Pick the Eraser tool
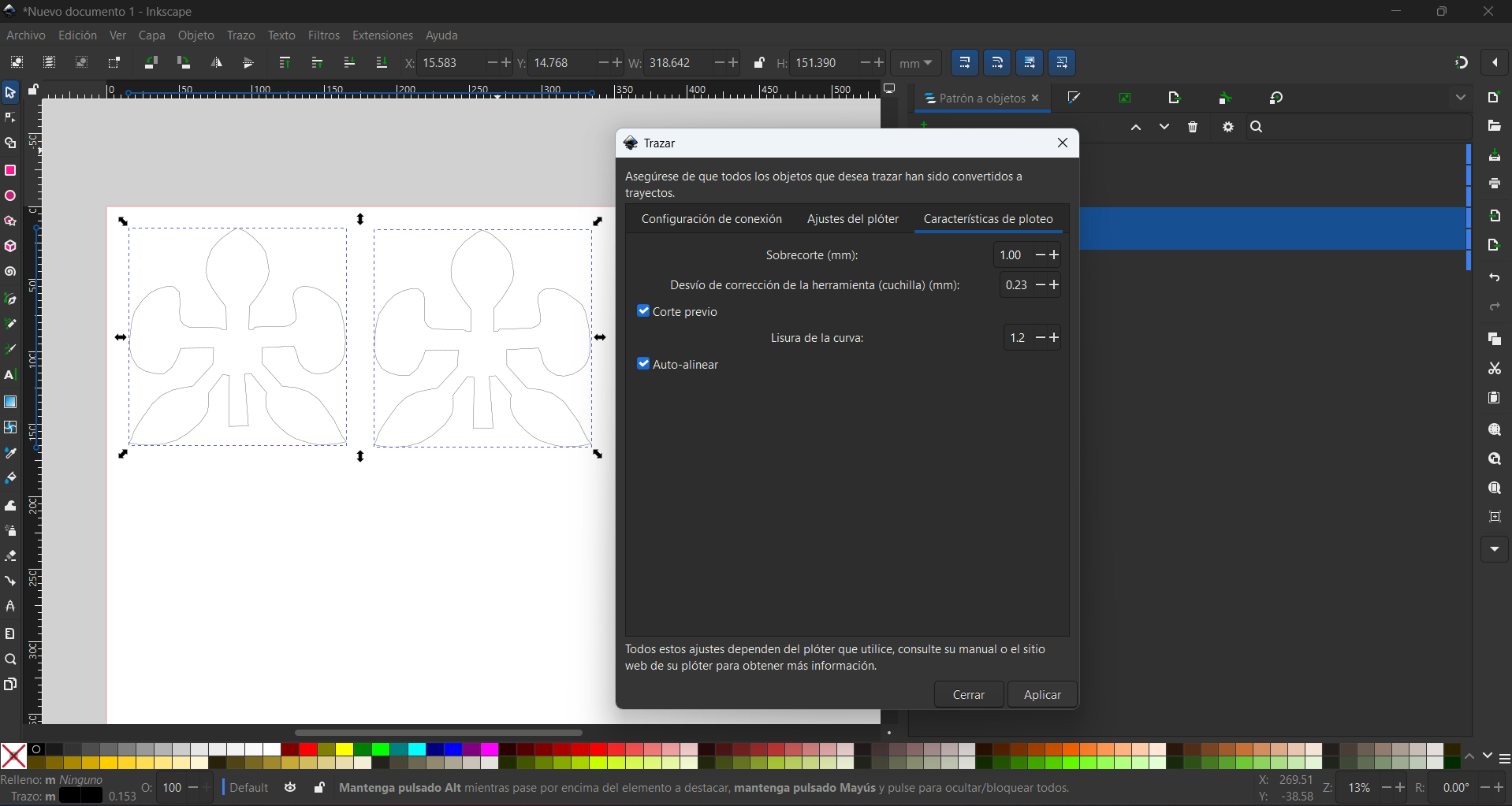Screen dimensions: 1512x806 point(10,556)
